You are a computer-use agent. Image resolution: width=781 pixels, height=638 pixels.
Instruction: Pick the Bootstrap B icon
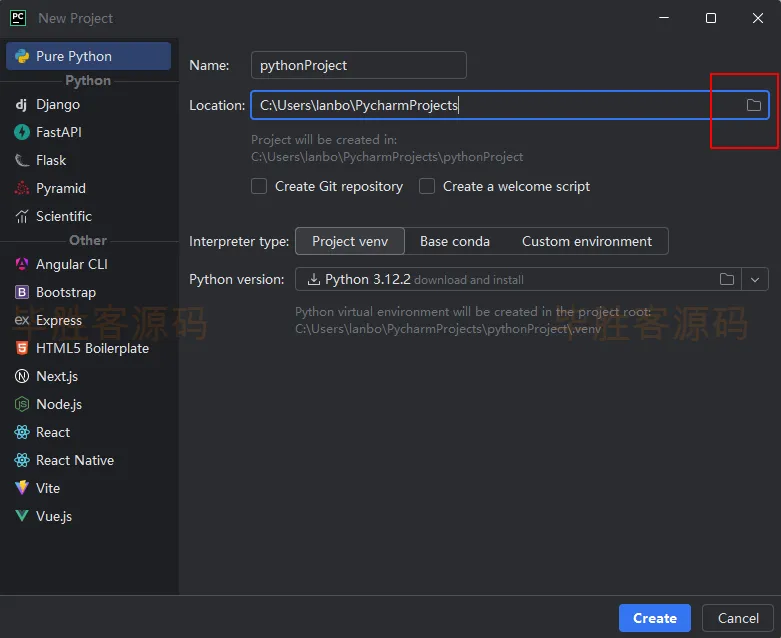tap(21, 292)
